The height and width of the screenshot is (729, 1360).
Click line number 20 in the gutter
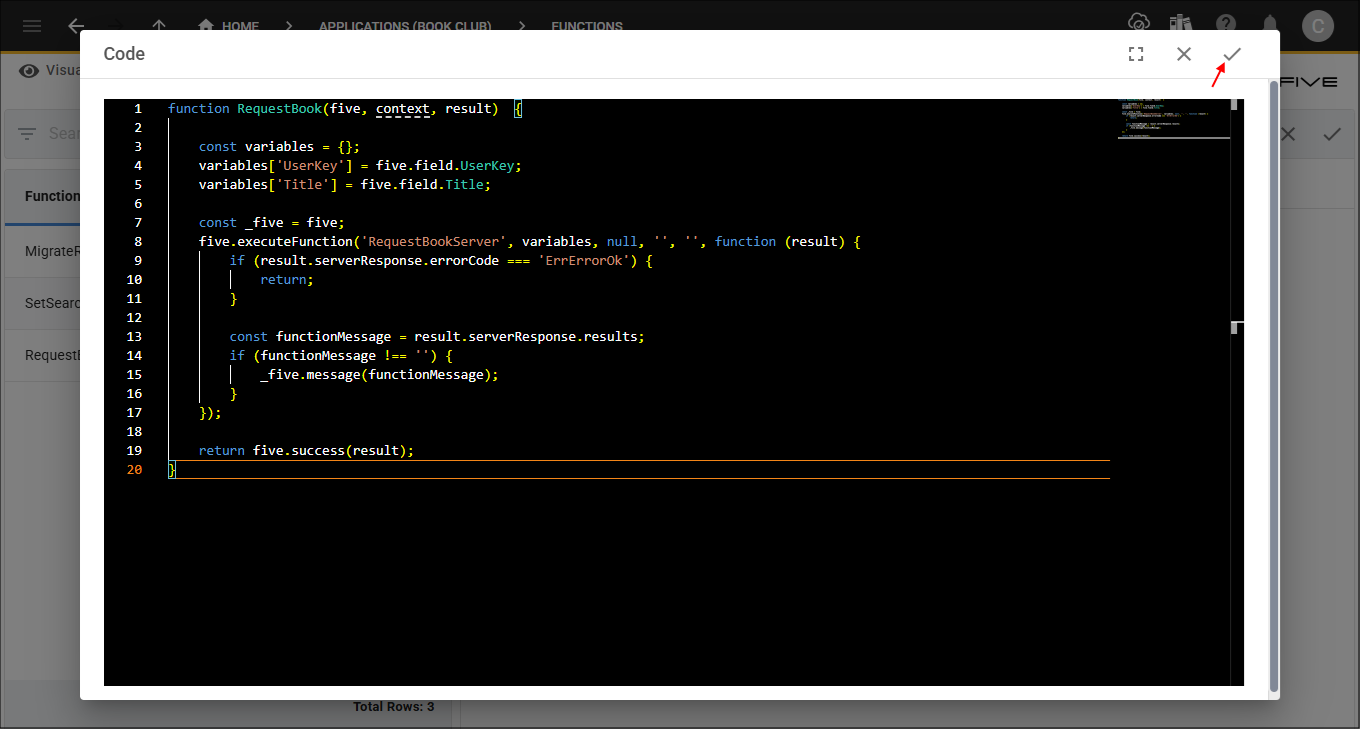[135, 469]
